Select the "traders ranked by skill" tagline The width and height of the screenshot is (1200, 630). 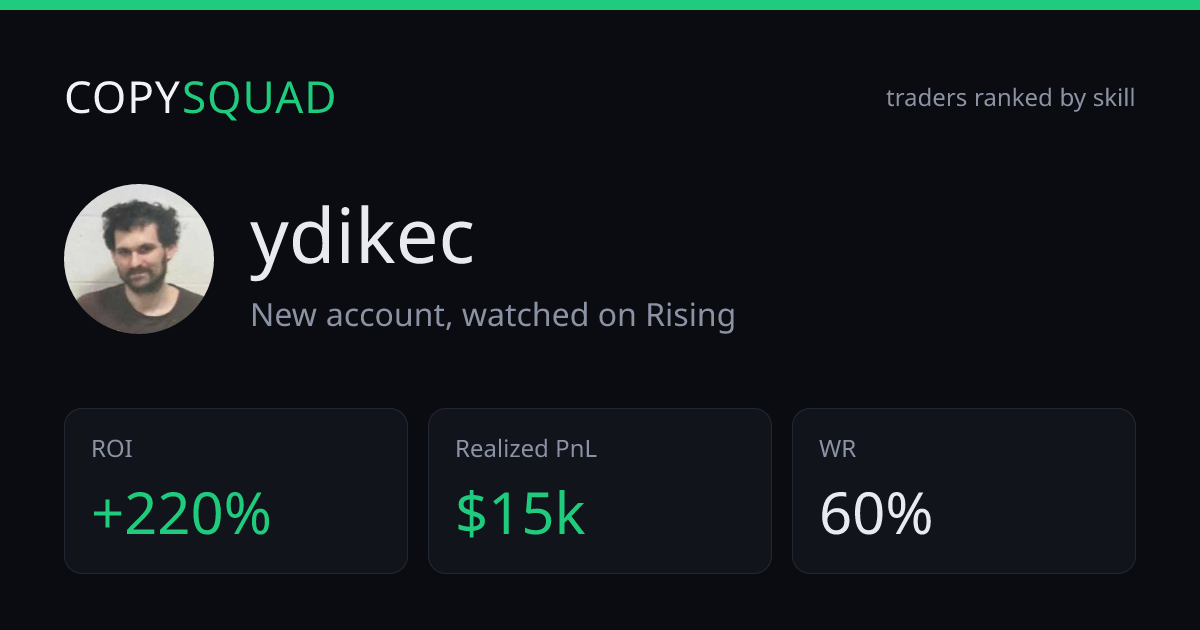(1010, 98)
